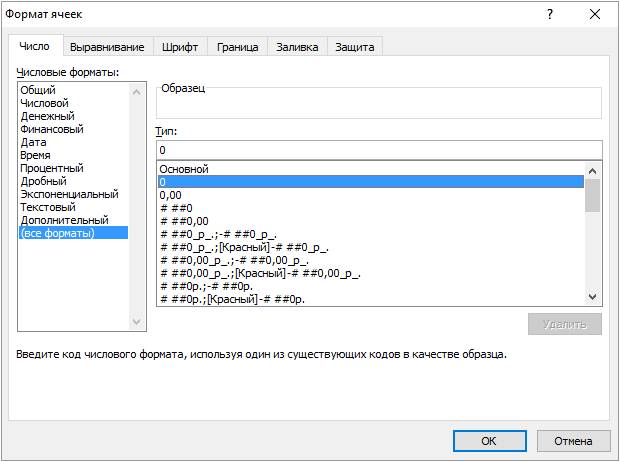Select the Заливка tab
The image size is (620, 462).
point(297,47)
